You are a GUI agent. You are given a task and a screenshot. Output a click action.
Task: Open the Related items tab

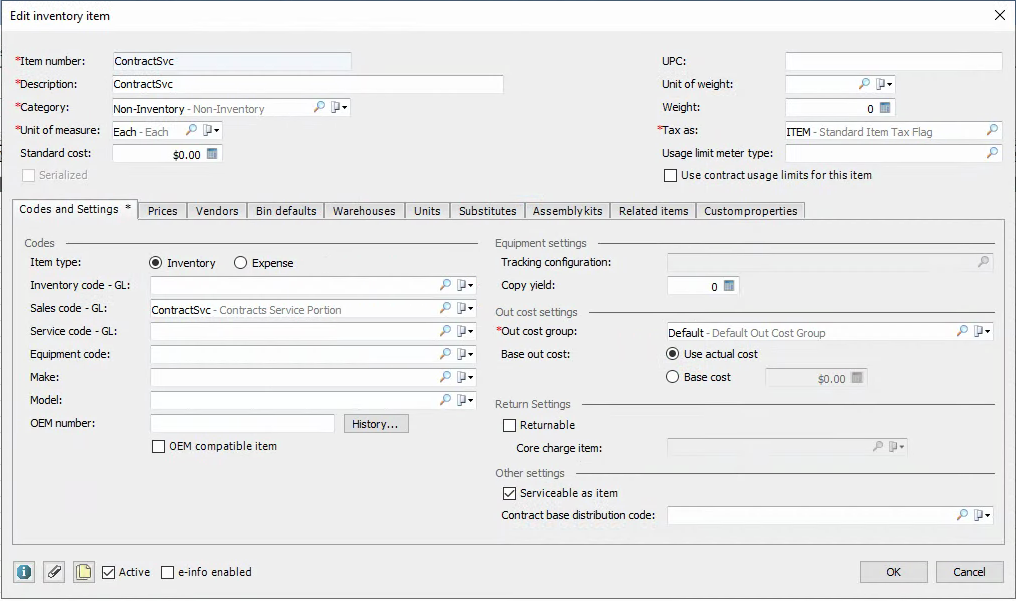point(653,211)
